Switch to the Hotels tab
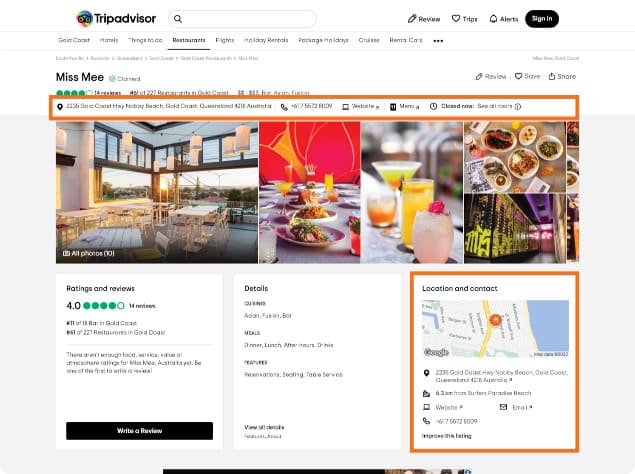This screenshot has height=474, width=635. coord(109,40)
